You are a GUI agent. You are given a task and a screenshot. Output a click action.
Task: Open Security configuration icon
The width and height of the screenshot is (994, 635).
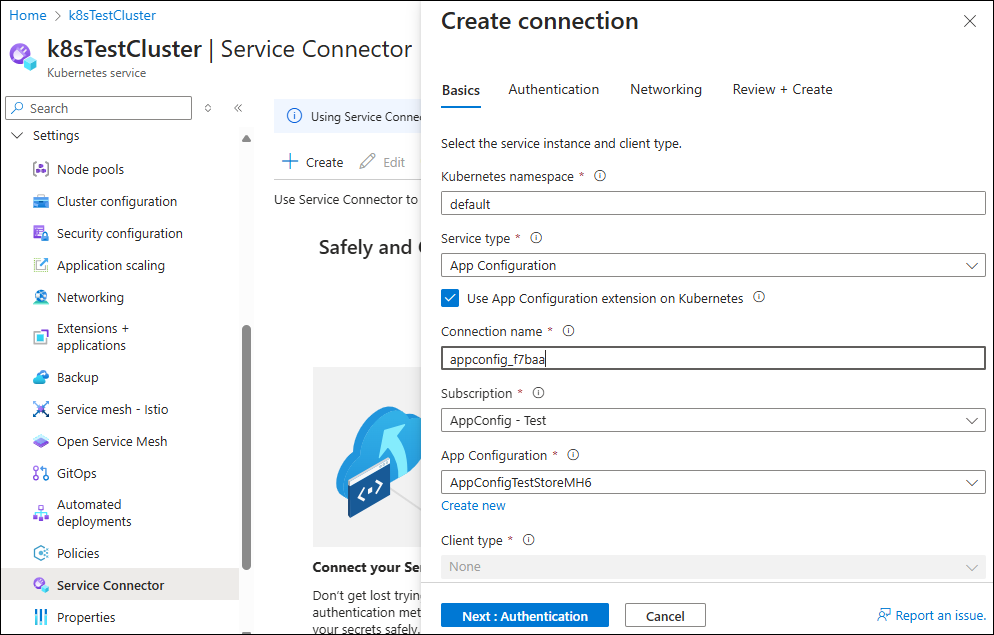41,233
